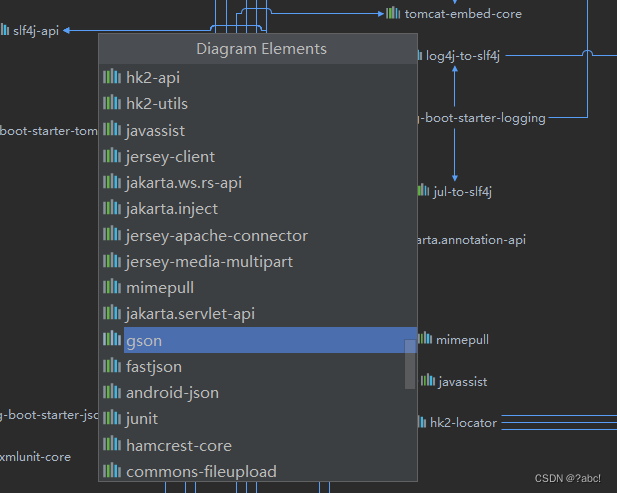The width and height of the screenshot is (617, 493).
Task: Click the Diagram Elements popup scrollbar thumb
Action: tap(410, 364)
